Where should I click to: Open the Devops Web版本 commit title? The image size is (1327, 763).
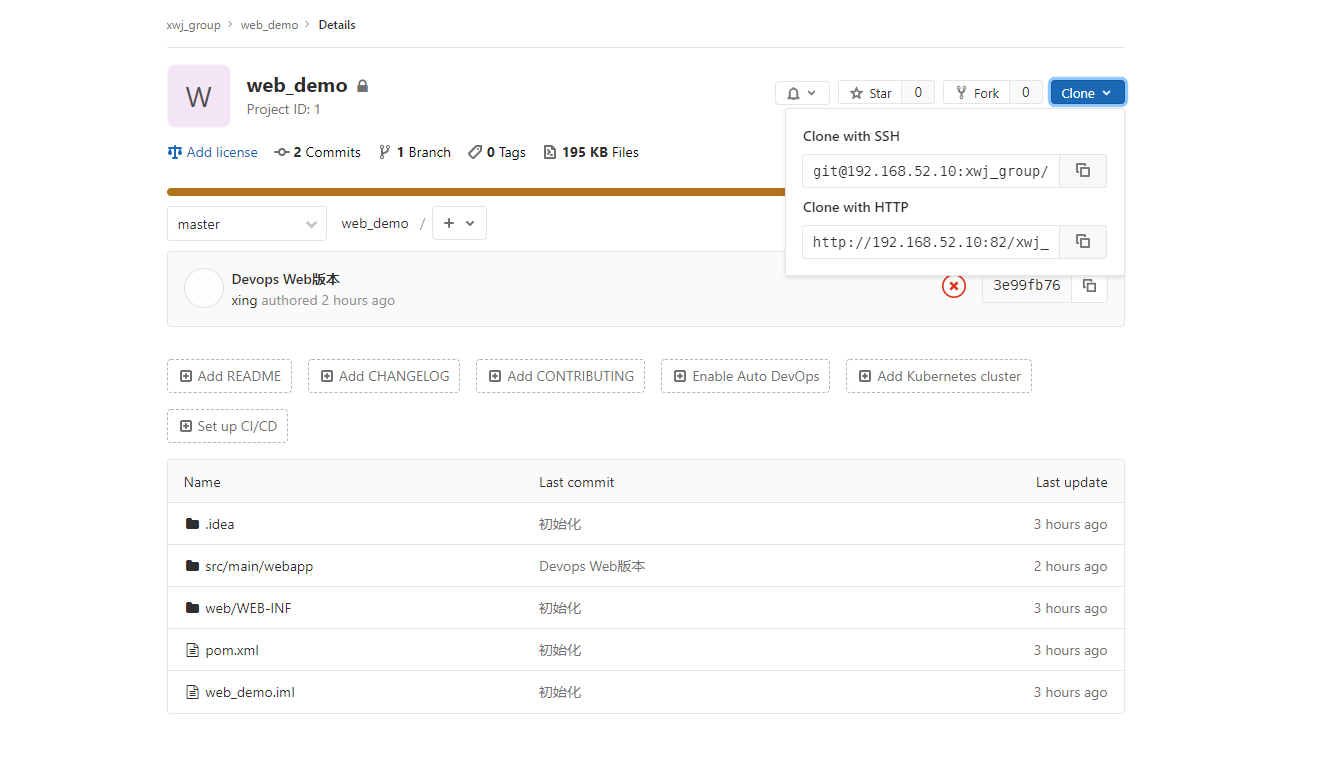tap(286, 279)
